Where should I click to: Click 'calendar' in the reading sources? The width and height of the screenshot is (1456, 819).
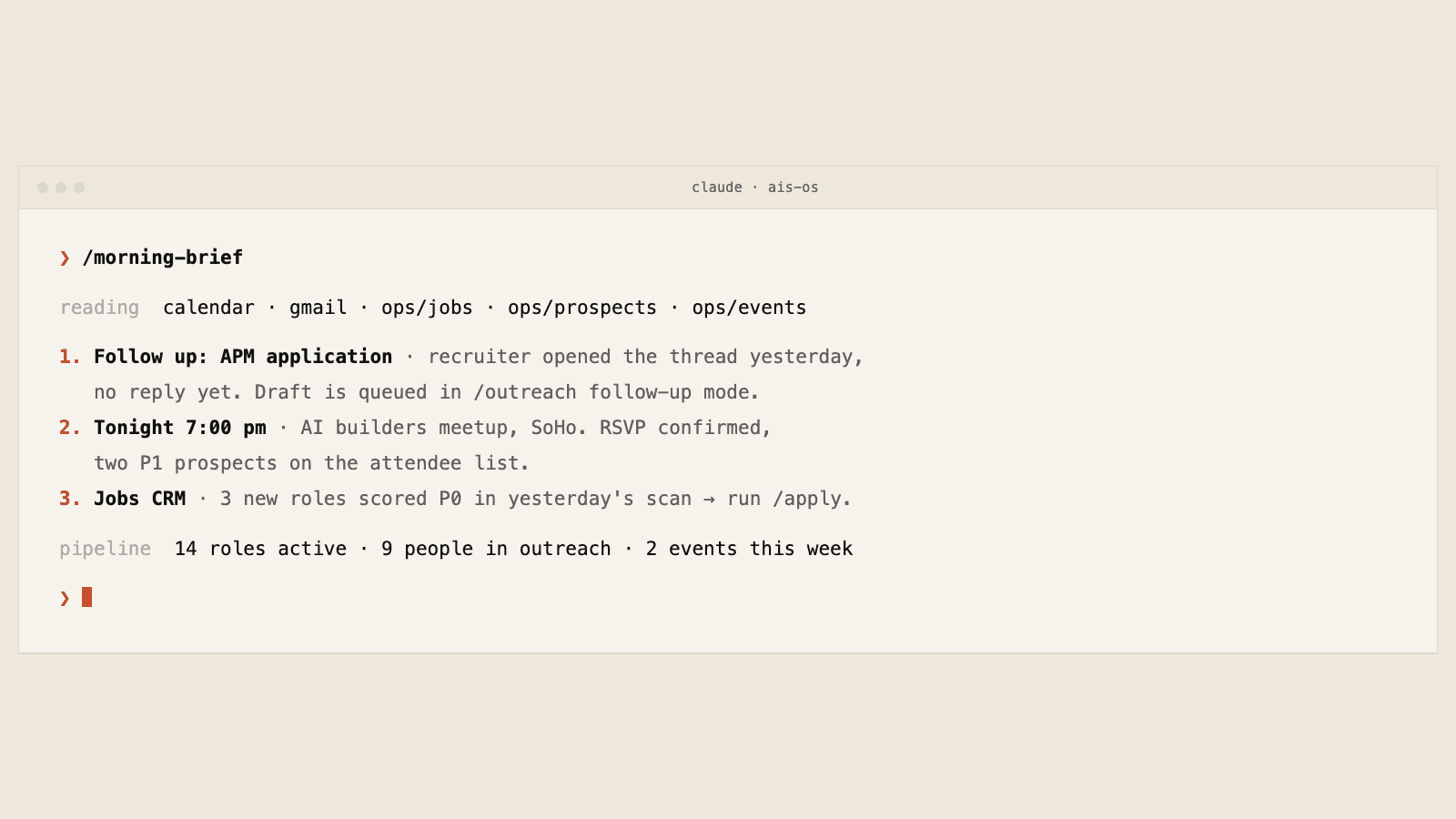[x=208, y=308]
